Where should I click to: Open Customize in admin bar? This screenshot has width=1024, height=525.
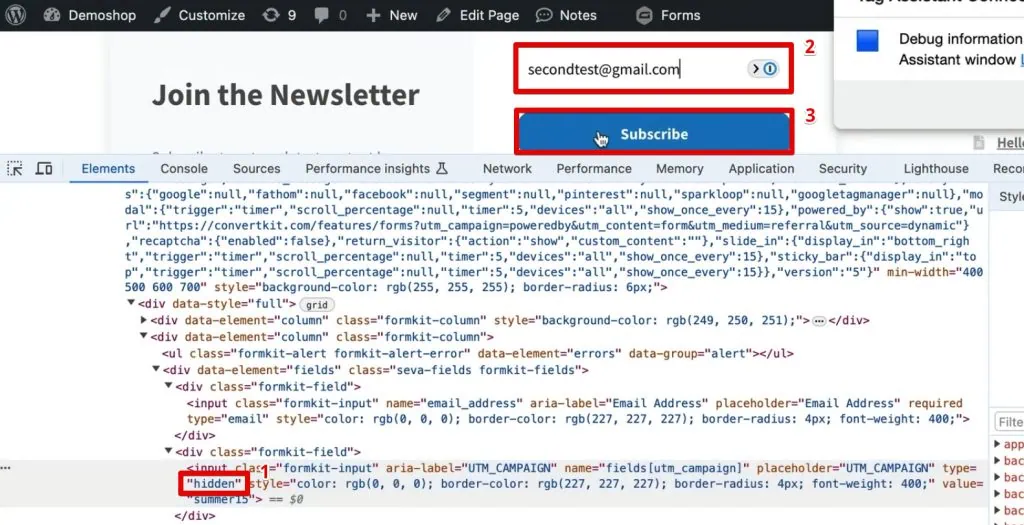click(x=199, y=15)
